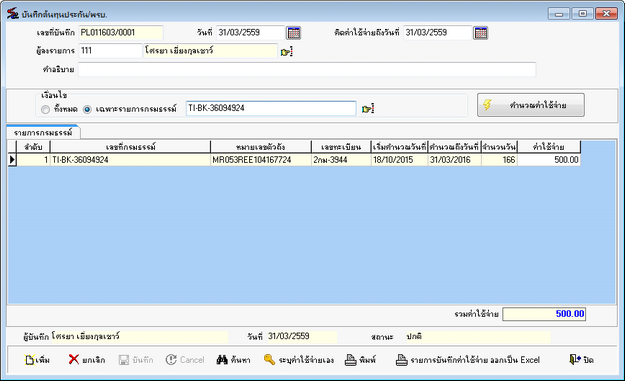
Task: Click the เพิ่ม add new button
Action: (x=37, y=360)
